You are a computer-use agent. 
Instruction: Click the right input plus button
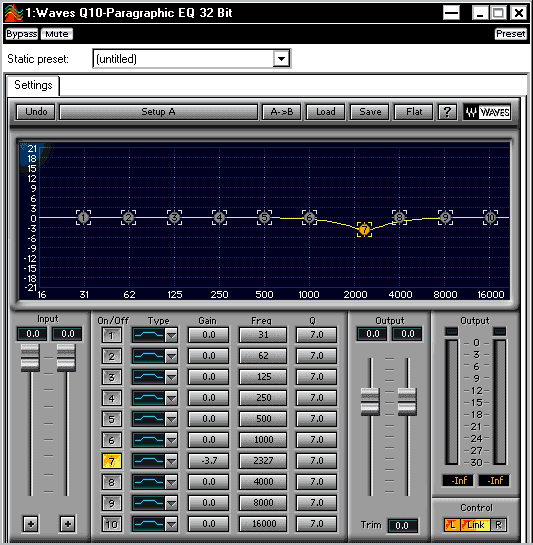67,523
